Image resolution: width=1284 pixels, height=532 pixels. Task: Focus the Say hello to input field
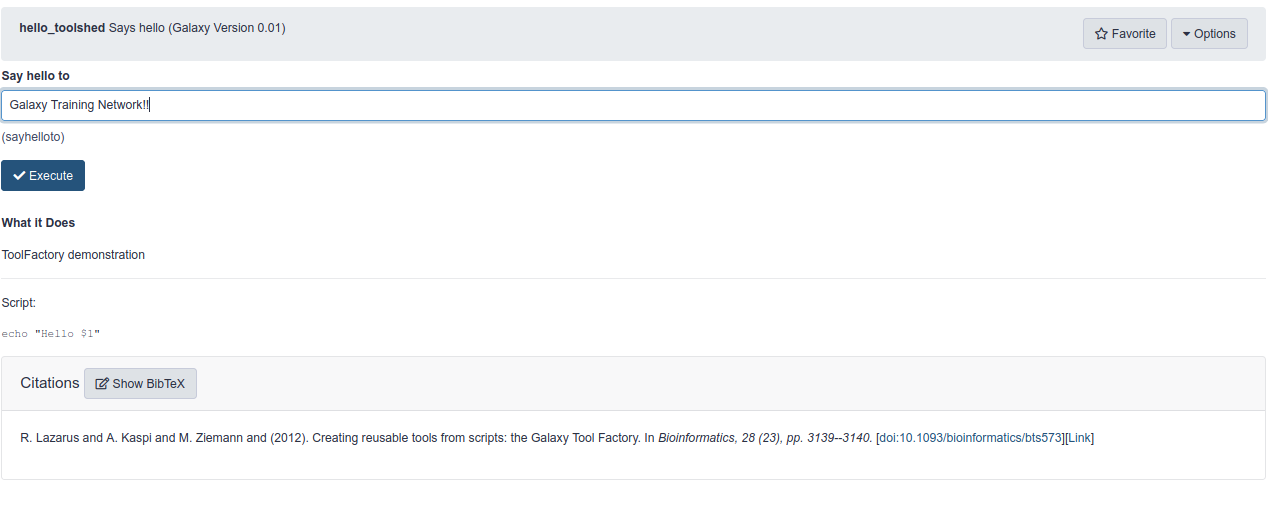tap(633, 105)
